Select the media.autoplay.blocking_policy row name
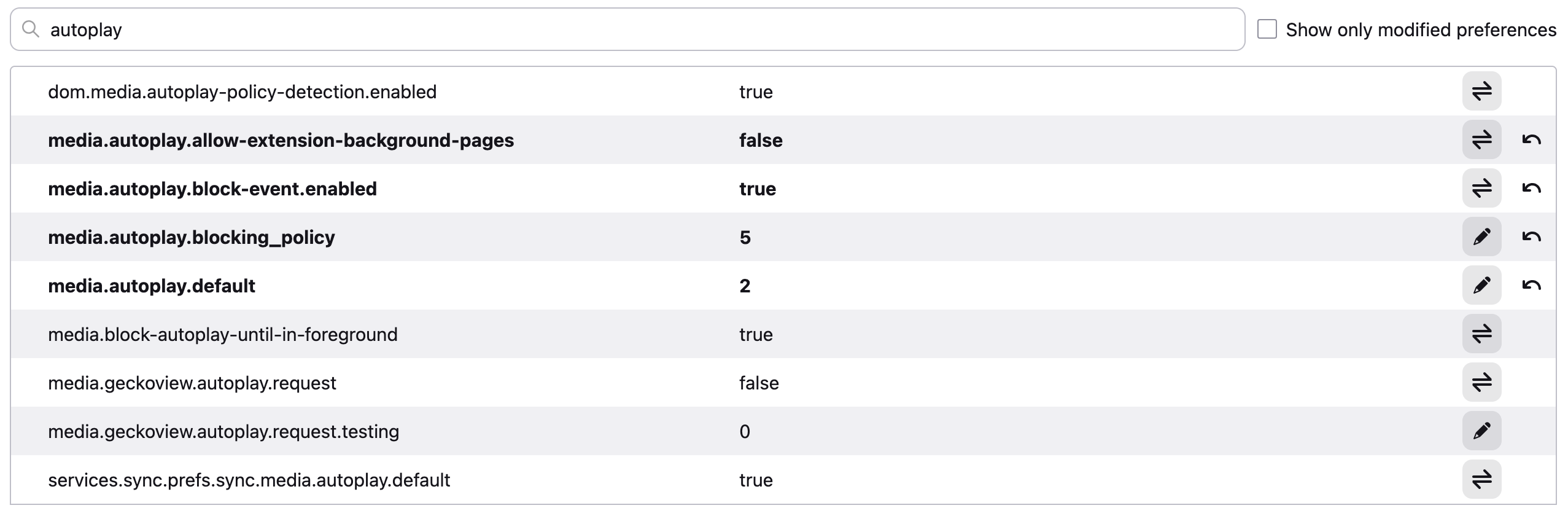This screenshot has height=516, width=1568. (192, 237)
